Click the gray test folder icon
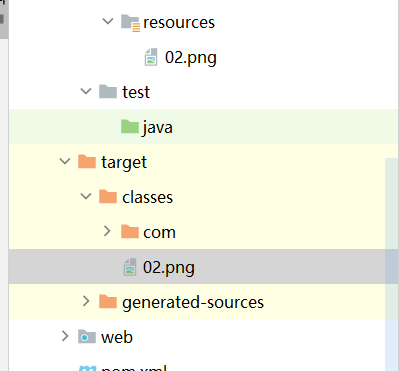 click(x=108, y=91)
